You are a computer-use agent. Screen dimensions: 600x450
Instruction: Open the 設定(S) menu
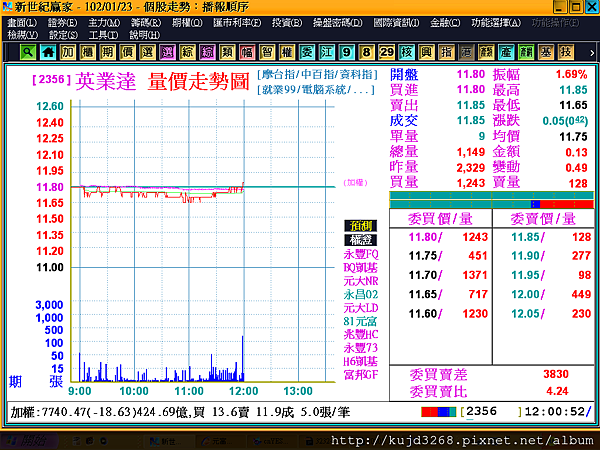point(63,35)
